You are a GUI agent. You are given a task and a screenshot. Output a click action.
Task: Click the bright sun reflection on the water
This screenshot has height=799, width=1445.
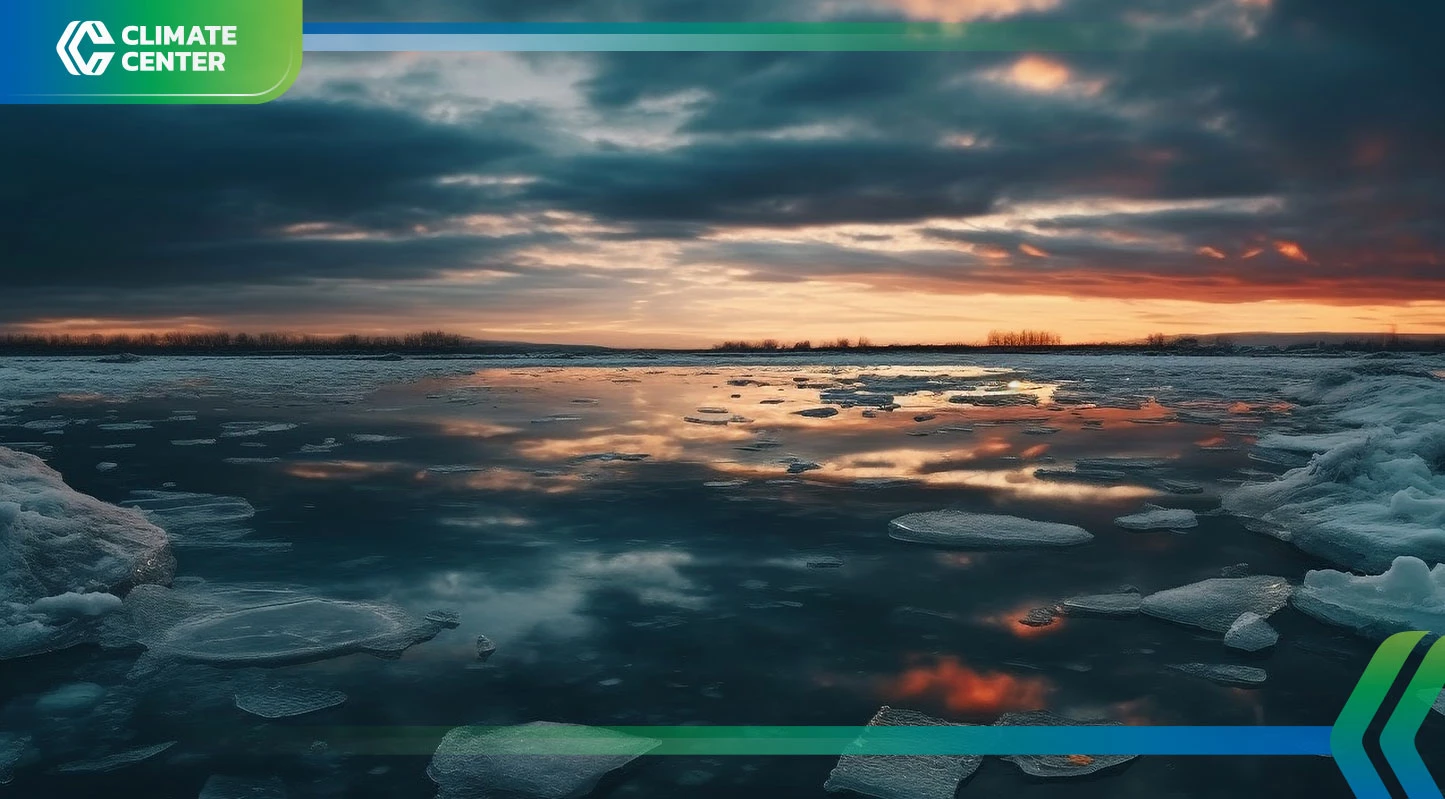[1013, 385]
